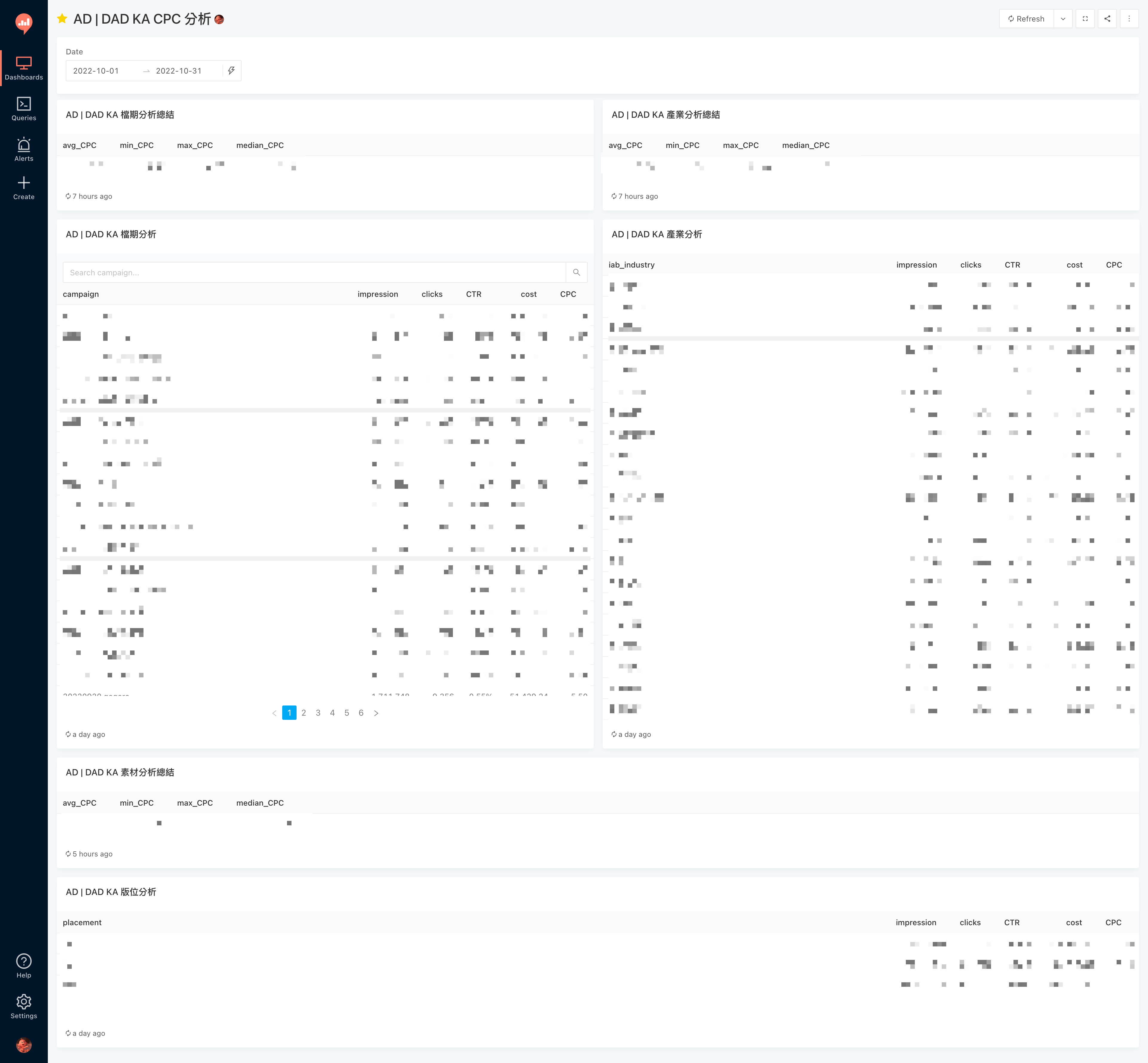Sort 版位分析 table by placement column
This screenshot has height=1063, width=1148.
[x=82, y=923]
